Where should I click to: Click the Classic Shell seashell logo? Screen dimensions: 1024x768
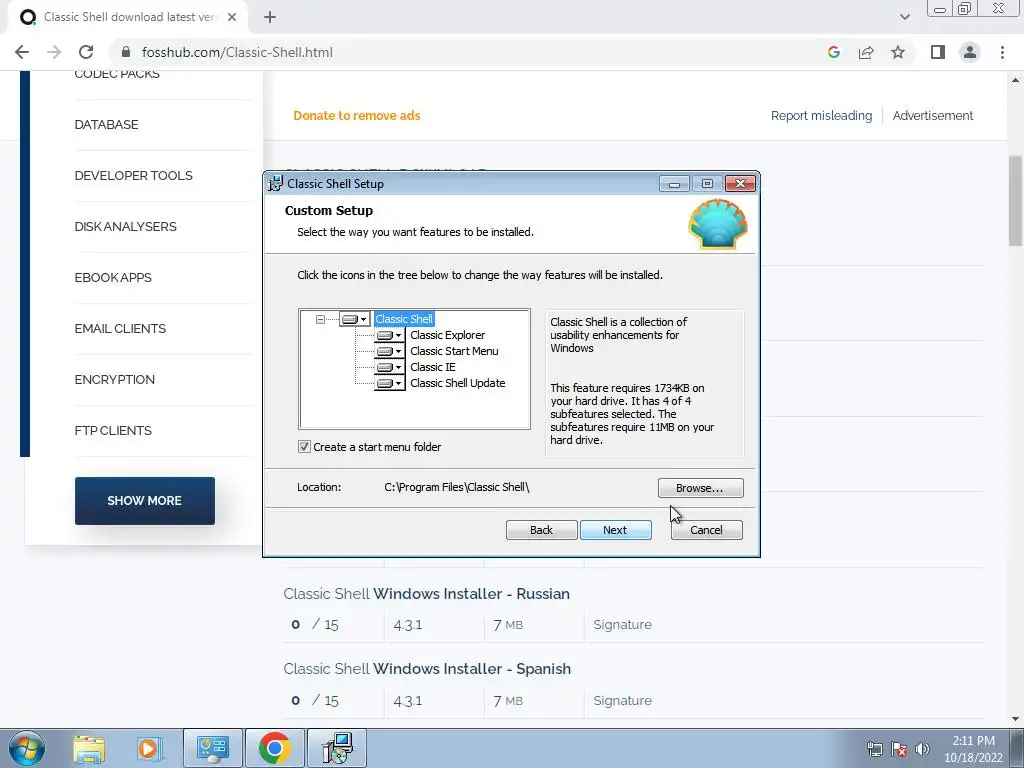pyautogui.click(x=718, y=224)
